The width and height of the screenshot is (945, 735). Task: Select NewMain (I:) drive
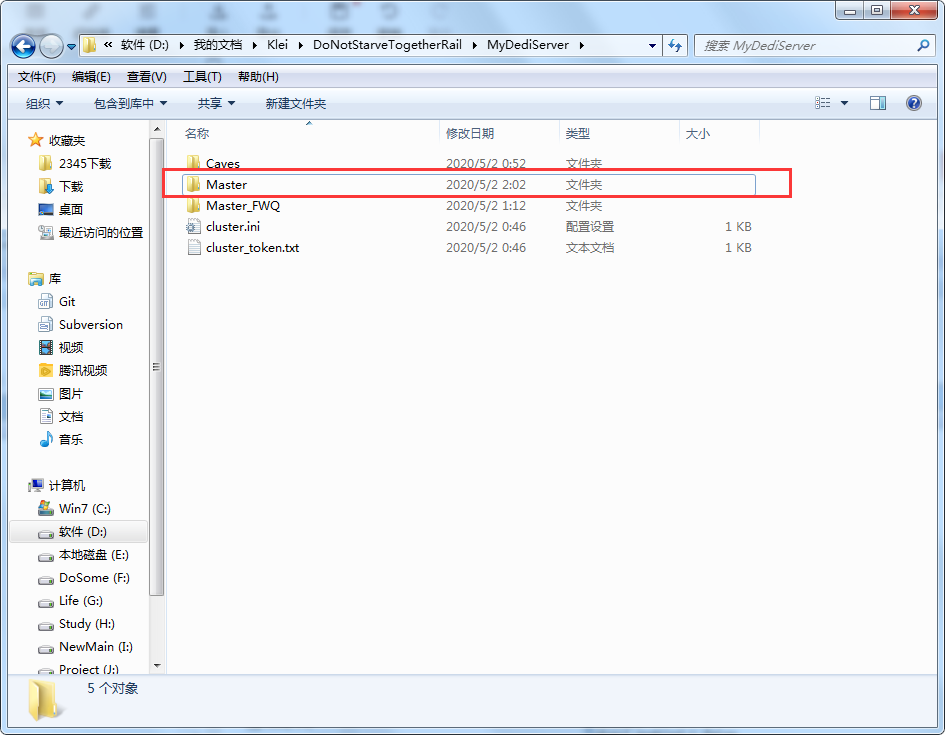[95, 646]
